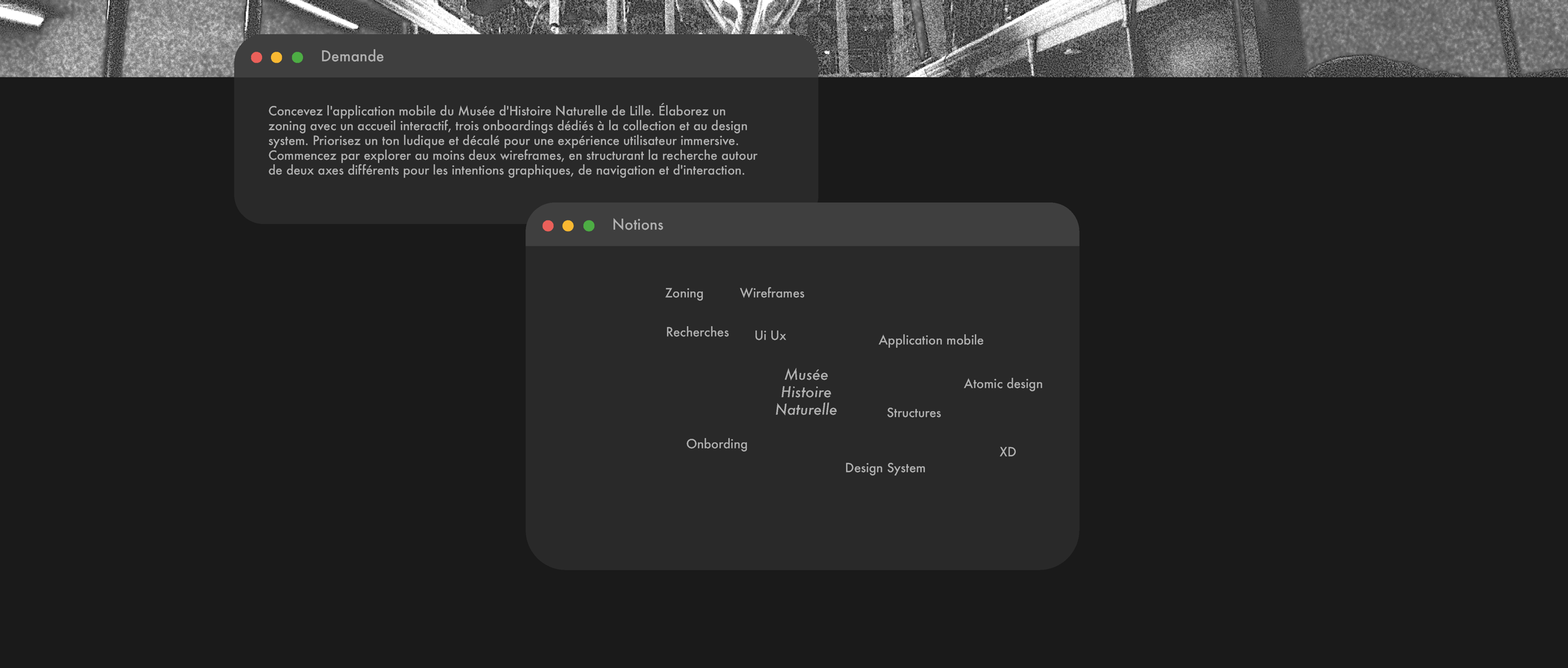This screenshot has width=1568, height=668.
Task: Click red dot in Notions window
Action: click(548, 226)
